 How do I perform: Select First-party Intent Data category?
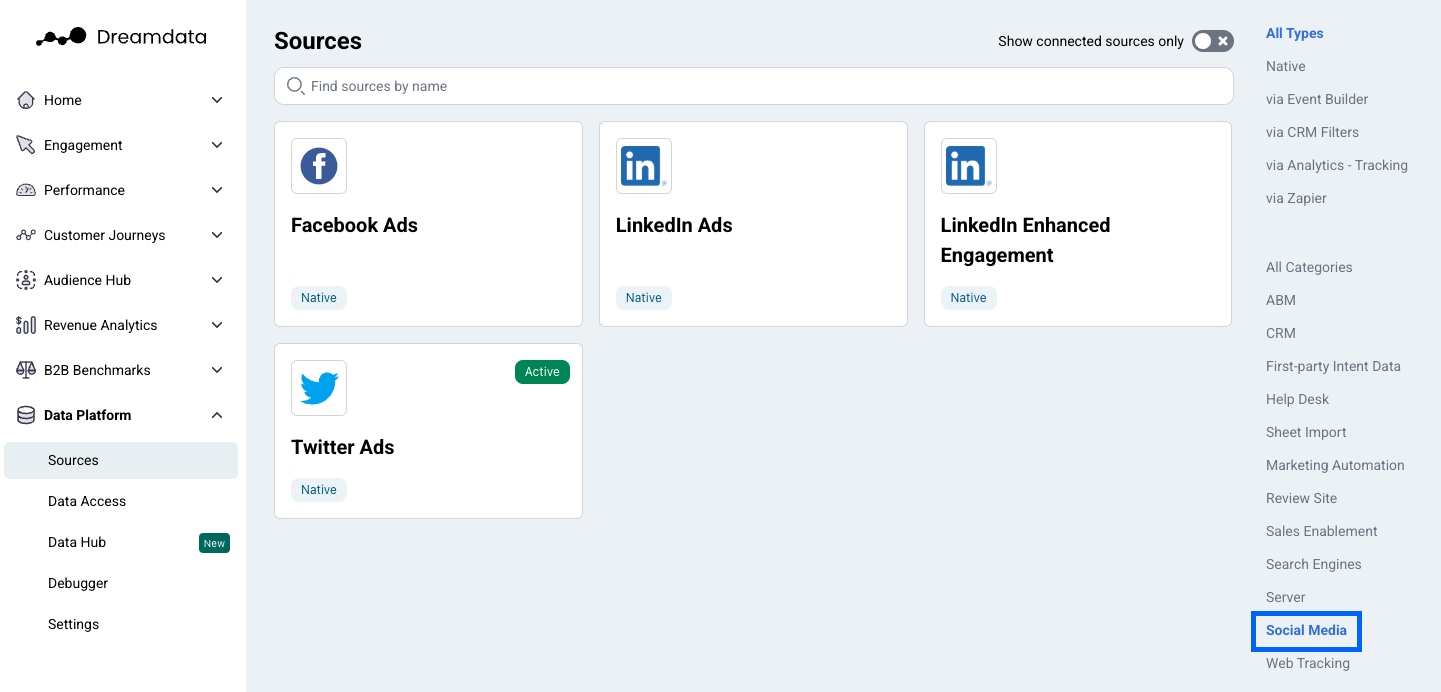(x=1333, y=366)
